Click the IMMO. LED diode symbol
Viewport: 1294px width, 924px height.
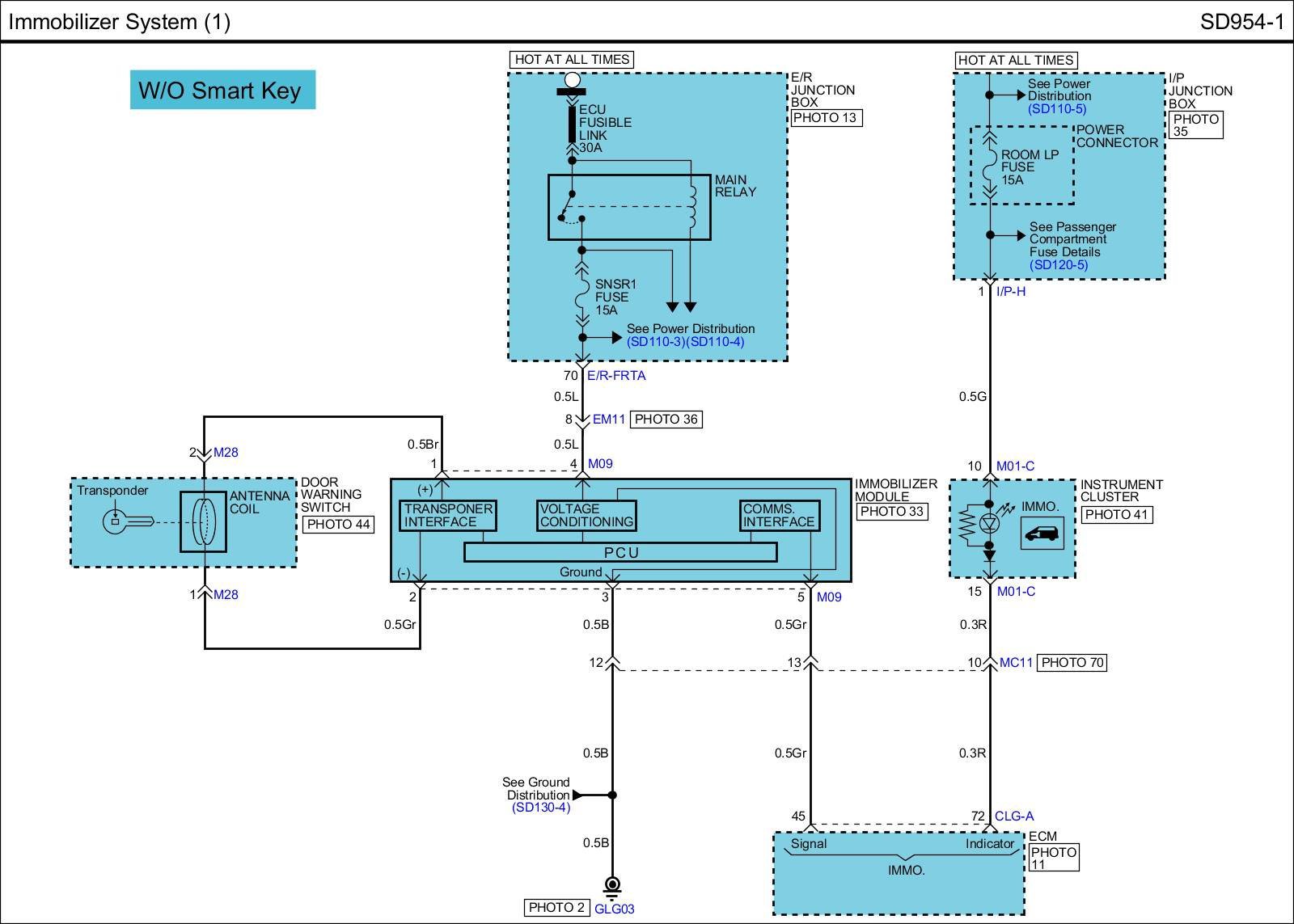[x=989, y=524]
